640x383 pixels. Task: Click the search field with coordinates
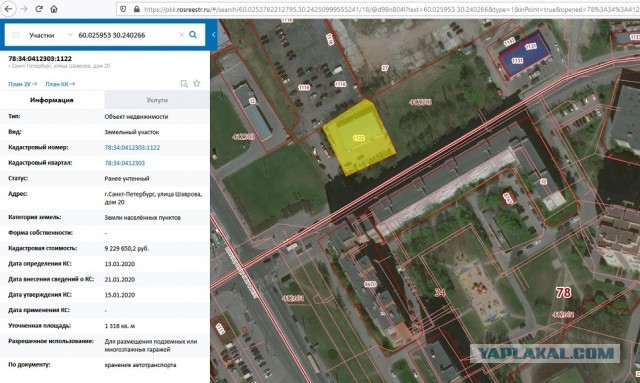(x=127, y=35)
